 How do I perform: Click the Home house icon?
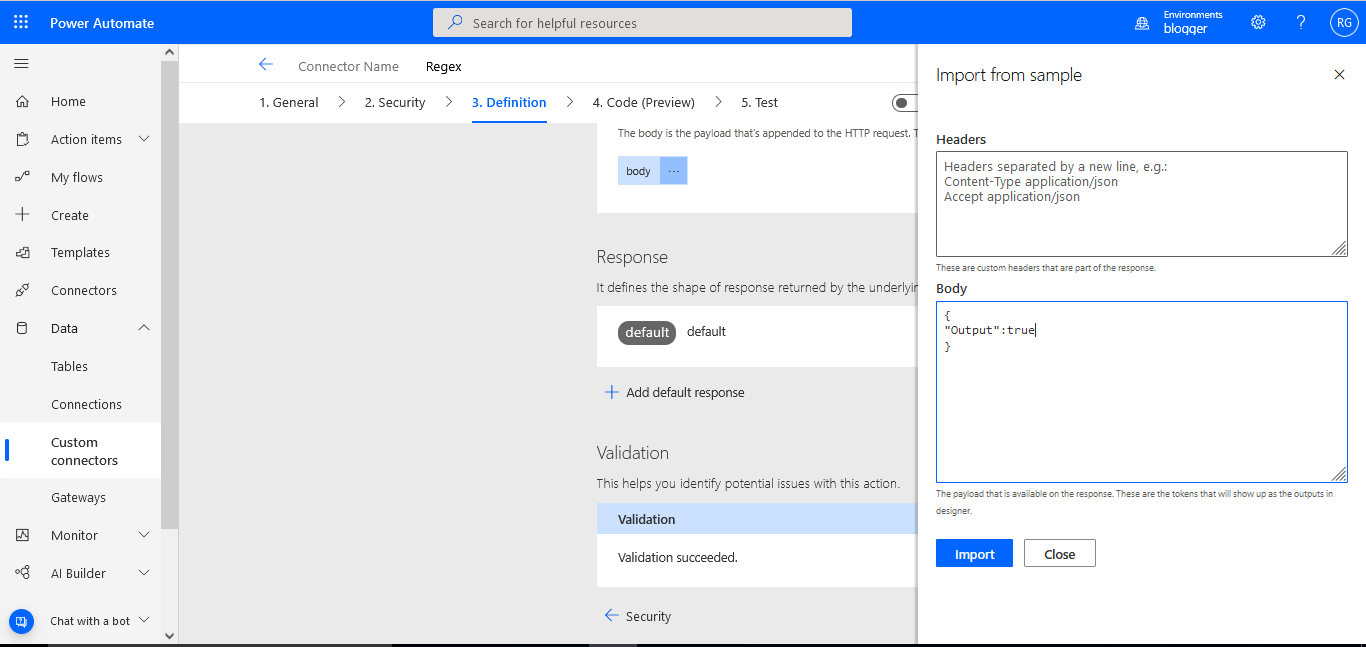tap(23, 102)
